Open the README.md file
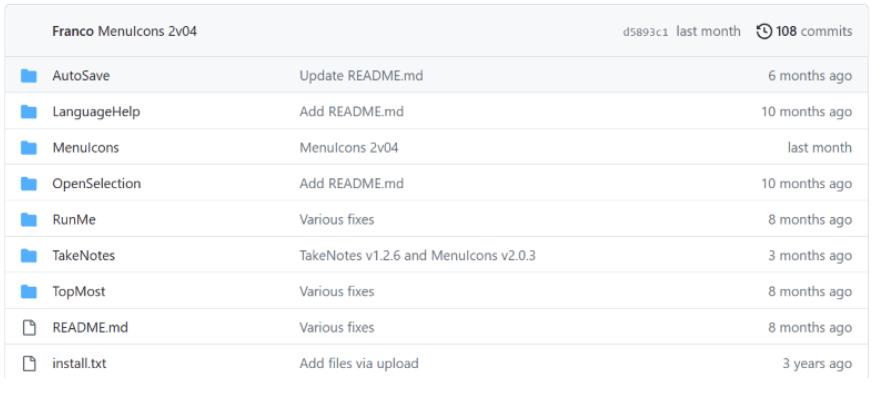Screen dimensions: 876x402 pyautogui.click(x=90, y=328)
